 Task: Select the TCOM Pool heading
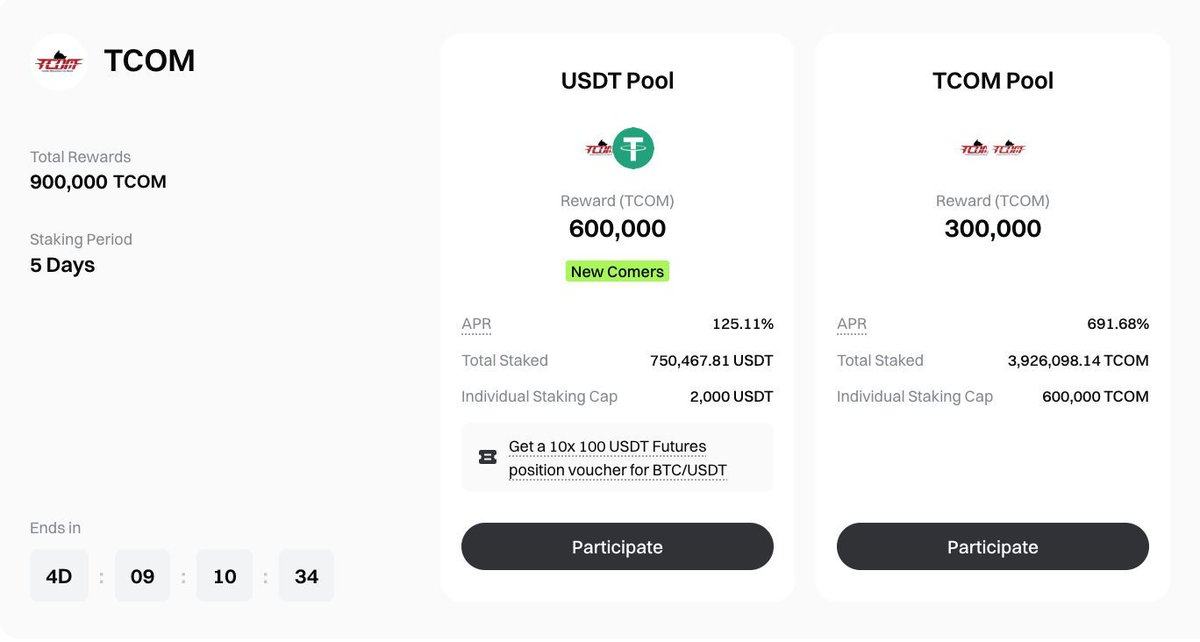coord(993,81)
